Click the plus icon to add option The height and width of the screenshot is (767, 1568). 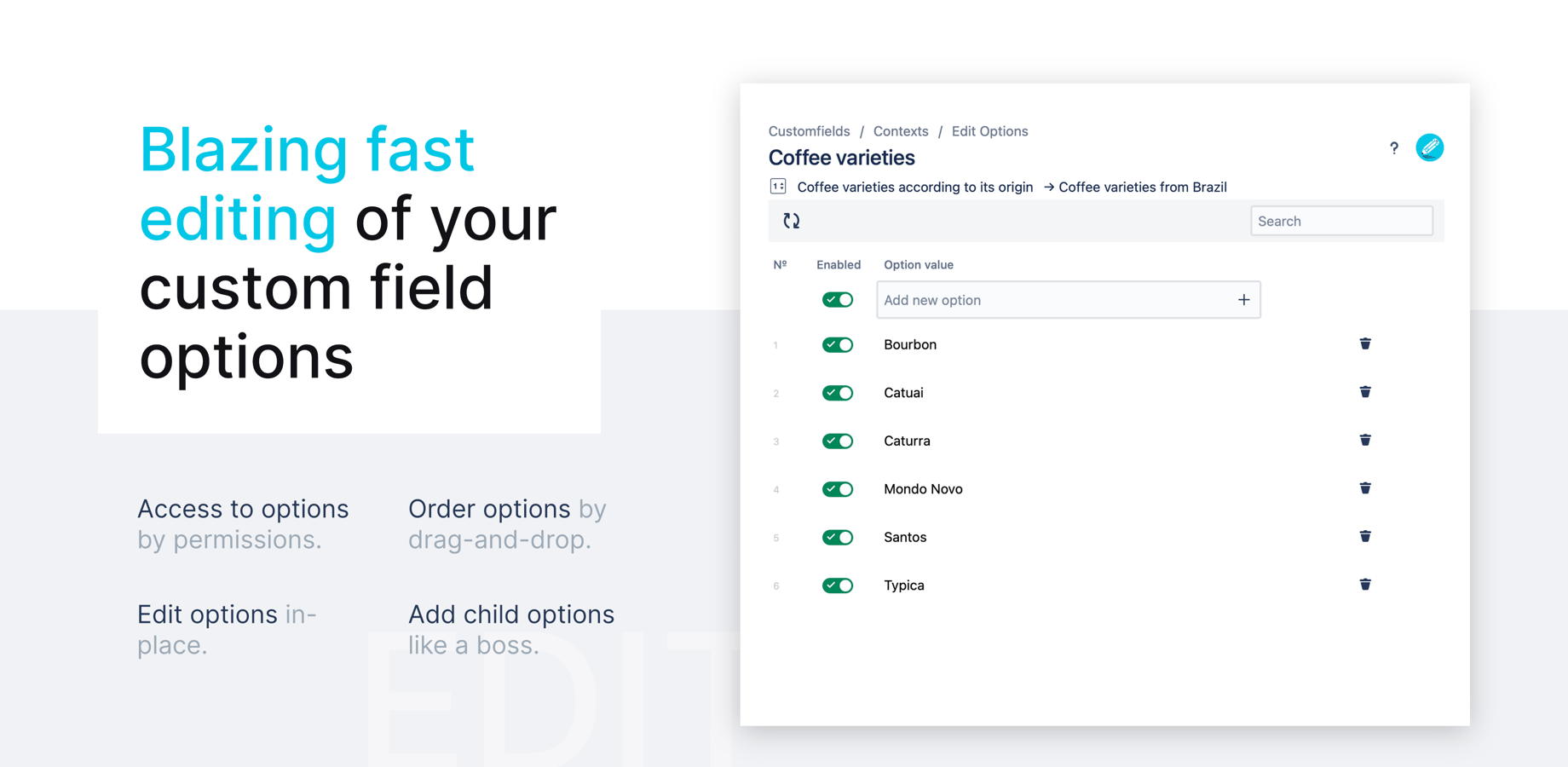[x=1243, y=300]
